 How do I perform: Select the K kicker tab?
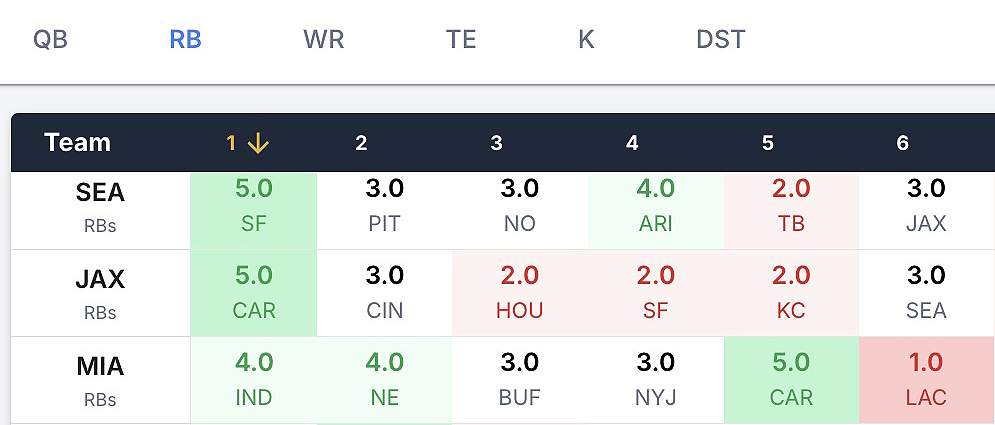(x=586, y=40)
